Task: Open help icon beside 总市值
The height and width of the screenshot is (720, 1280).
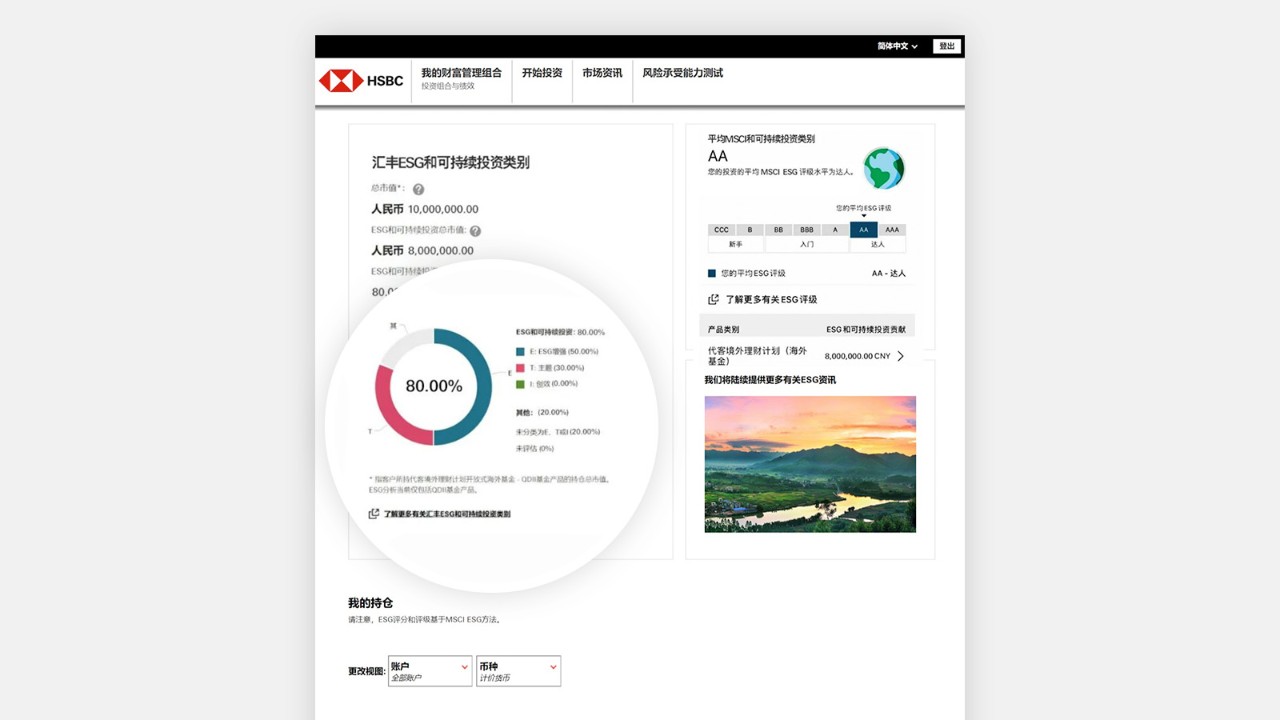Action: tap(418, 189)
